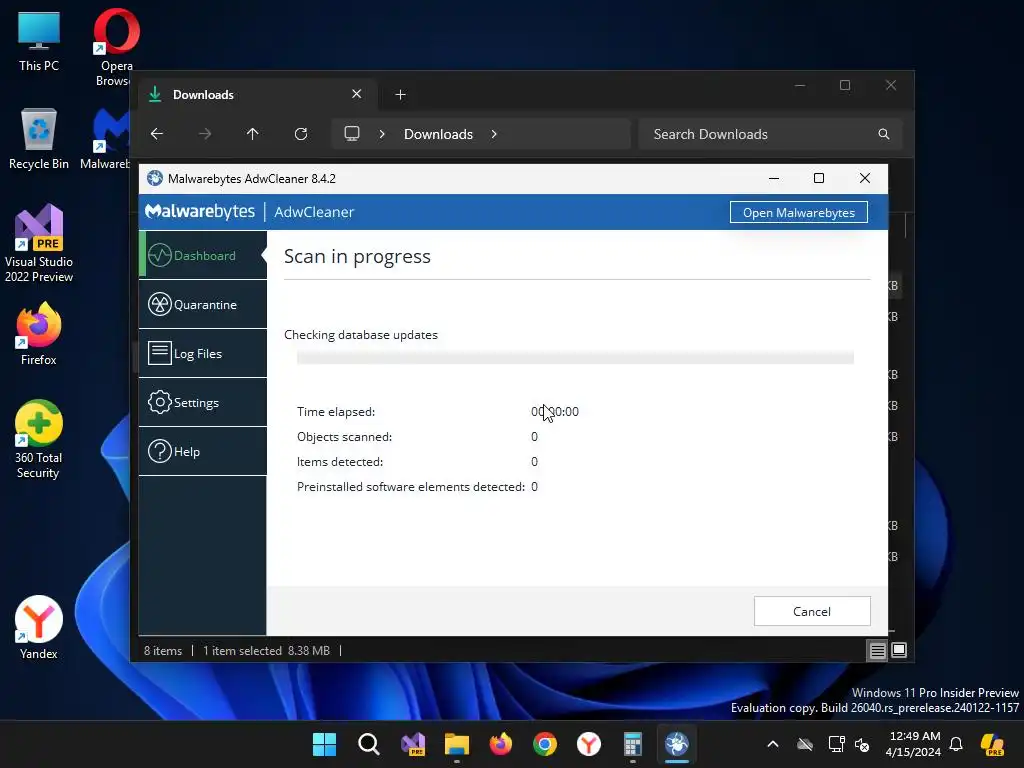Click the Malwarebytes logo in the header

(200, 212)
